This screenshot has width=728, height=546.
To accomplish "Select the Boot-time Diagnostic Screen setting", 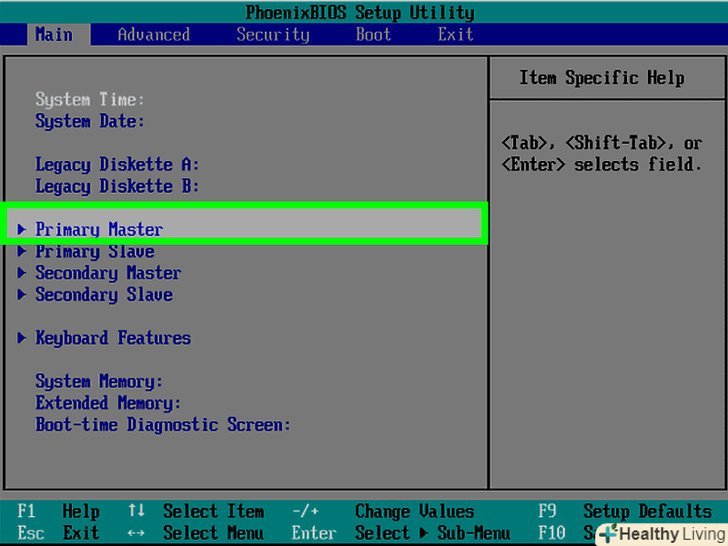I will (x=163, y=425).
